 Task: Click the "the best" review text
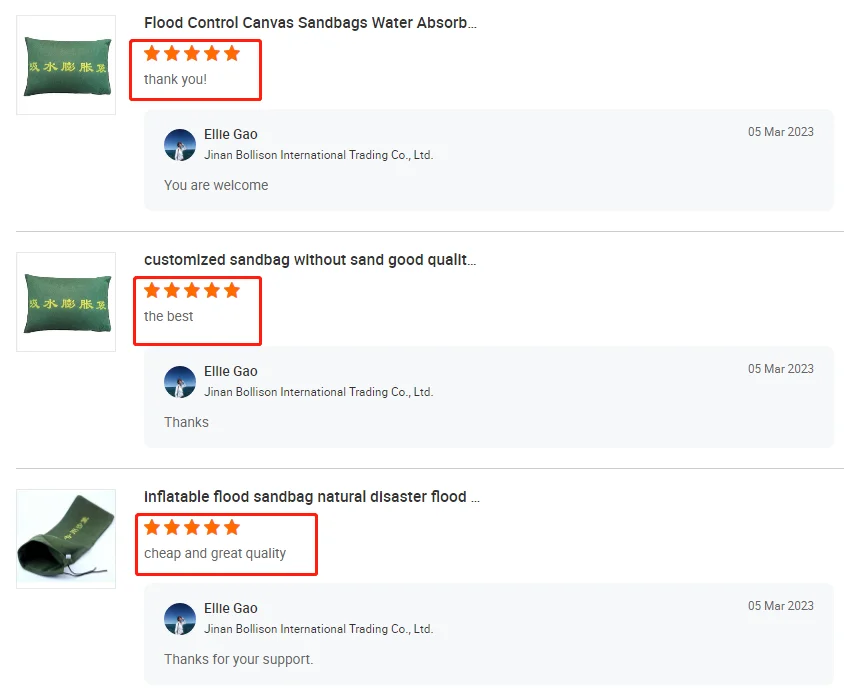click(x=169, y=316)
